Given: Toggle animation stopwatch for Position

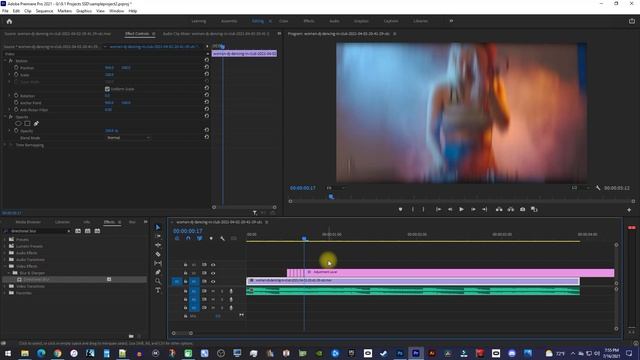Looking at the screenshot, I should [x=16, y=67].
